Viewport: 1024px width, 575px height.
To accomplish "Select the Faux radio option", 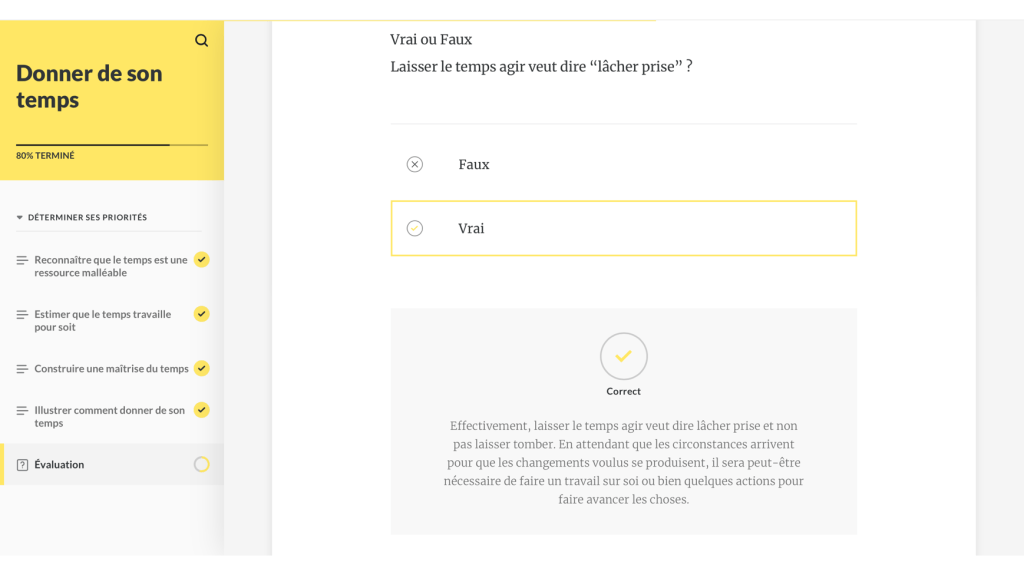I will [415, 164].
